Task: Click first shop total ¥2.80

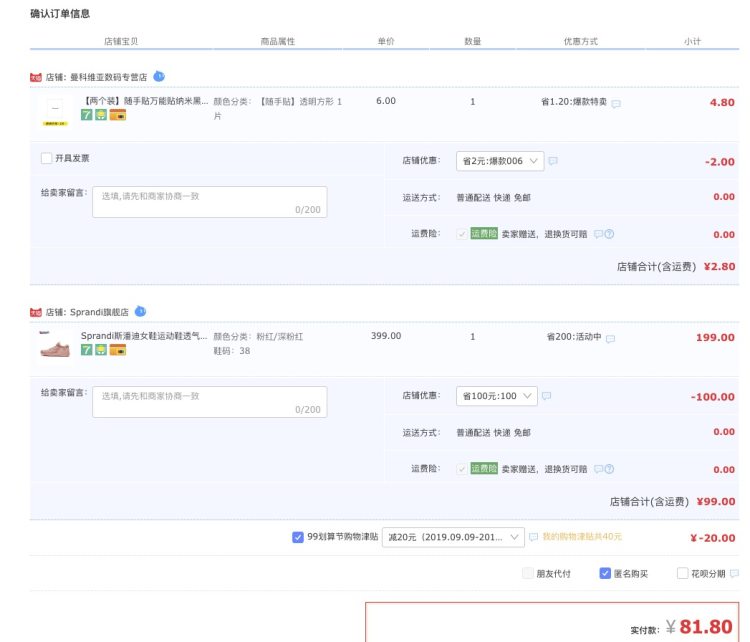Action: [719, 266]
